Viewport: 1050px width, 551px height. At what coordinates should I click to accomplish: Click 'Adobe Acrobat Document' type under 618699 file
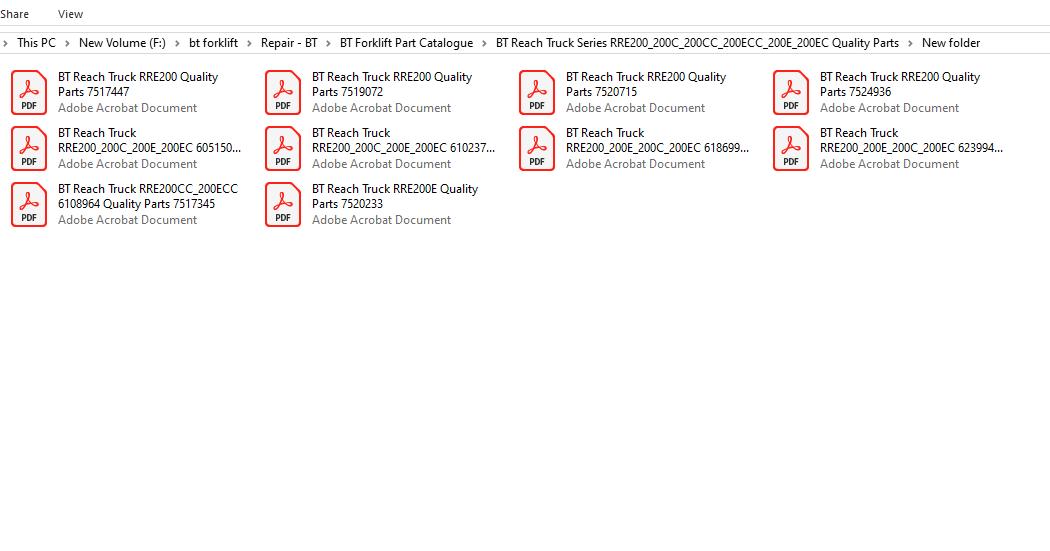[635, 164]
